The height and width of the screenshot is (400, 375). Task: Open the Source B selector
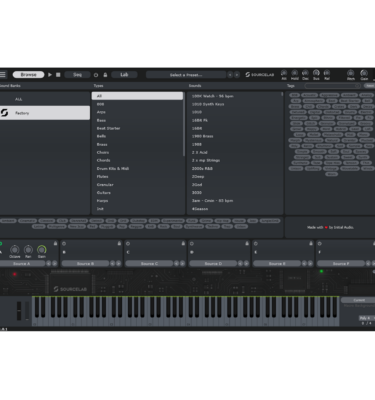85,264
